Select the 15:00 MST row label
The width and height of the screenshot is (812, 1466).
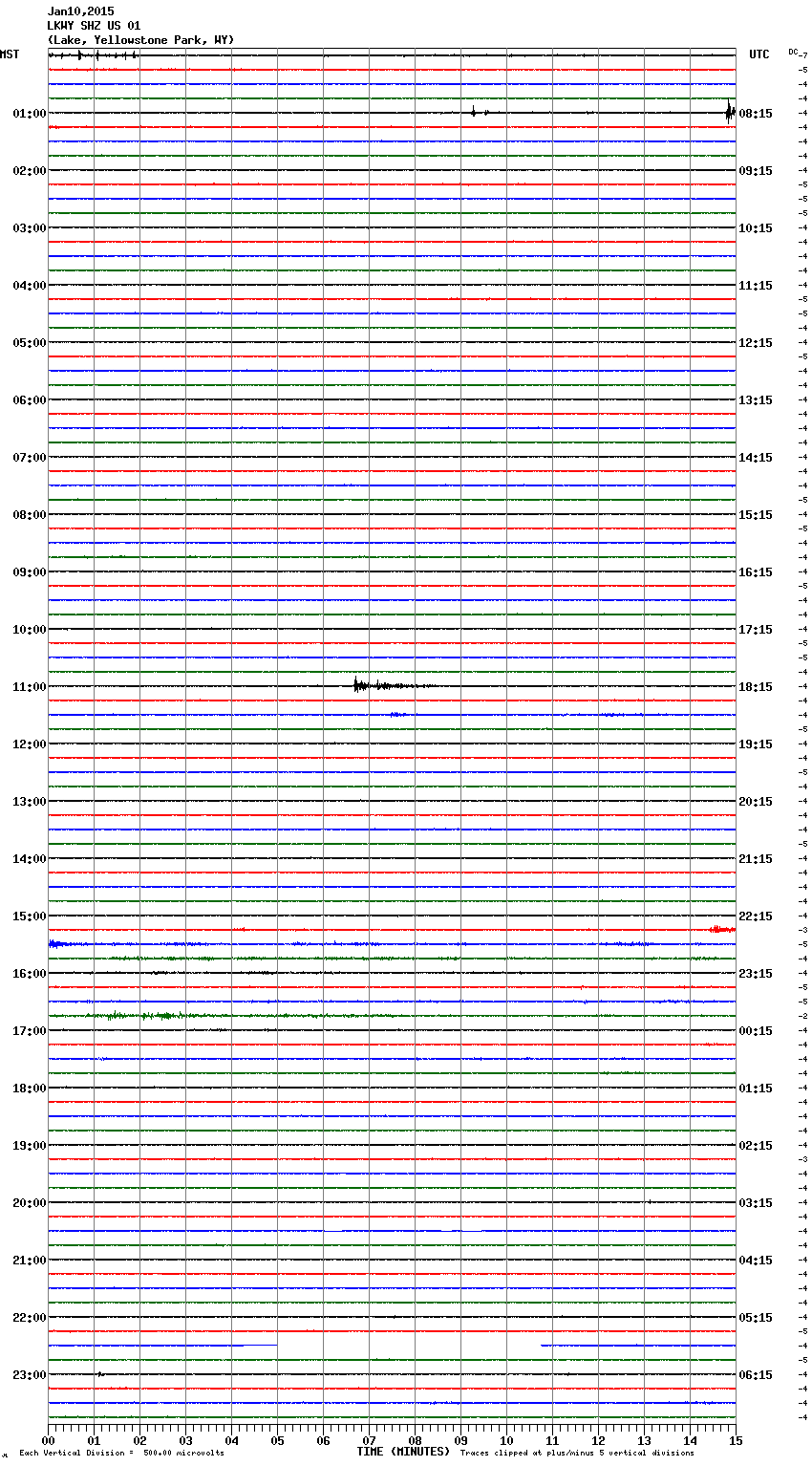30,916
